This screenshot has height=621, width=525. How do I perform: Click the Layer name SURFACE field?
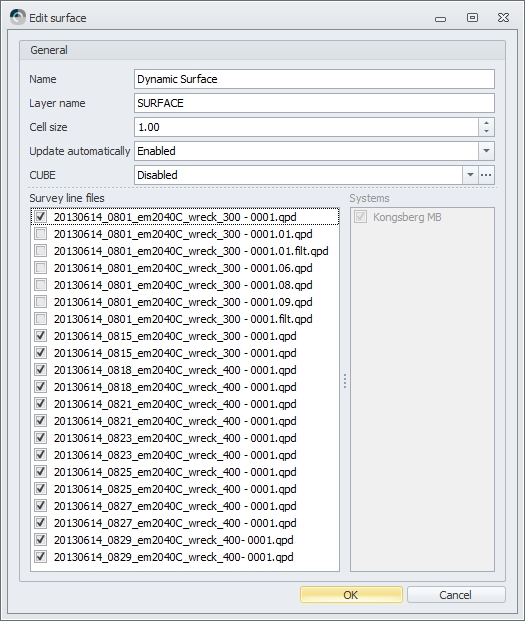[314, 103]
